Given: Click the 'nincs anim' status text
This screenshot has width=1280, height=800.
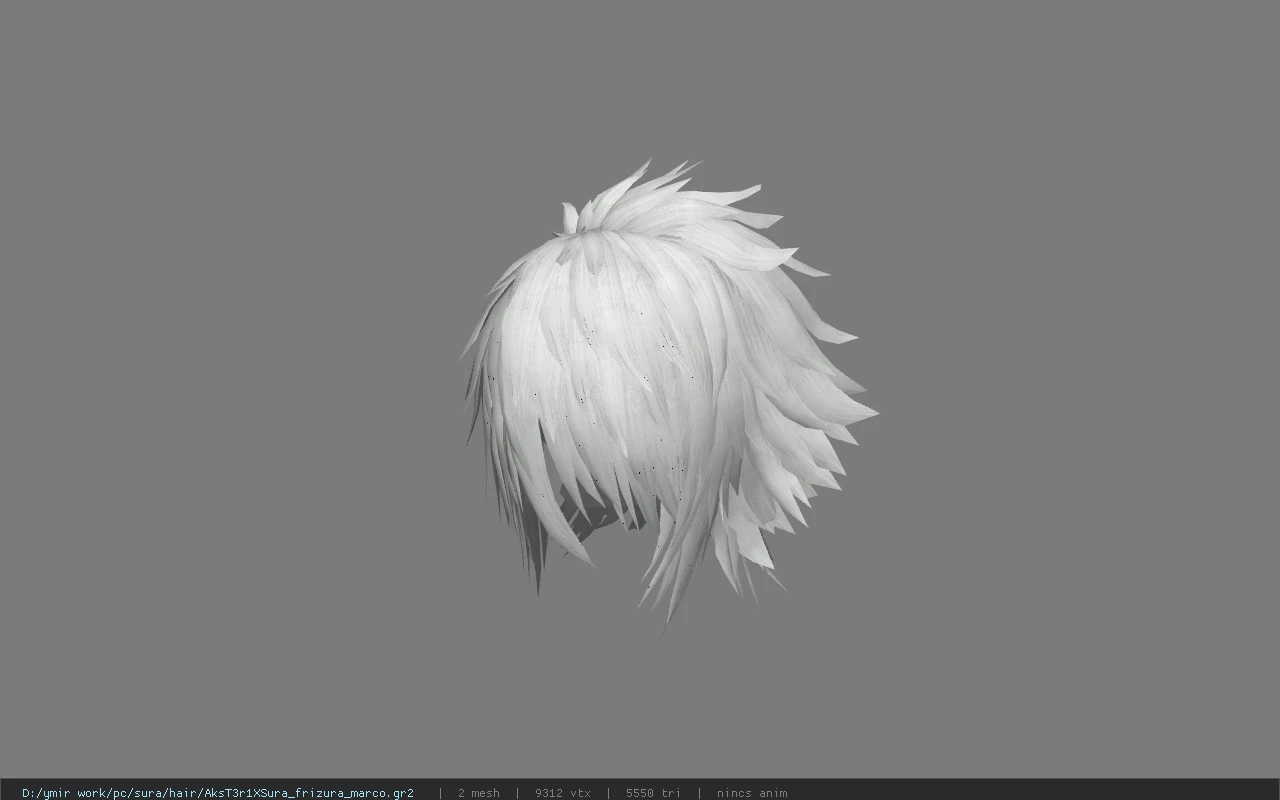Looking at the screenshot, I should click(751, 793).
